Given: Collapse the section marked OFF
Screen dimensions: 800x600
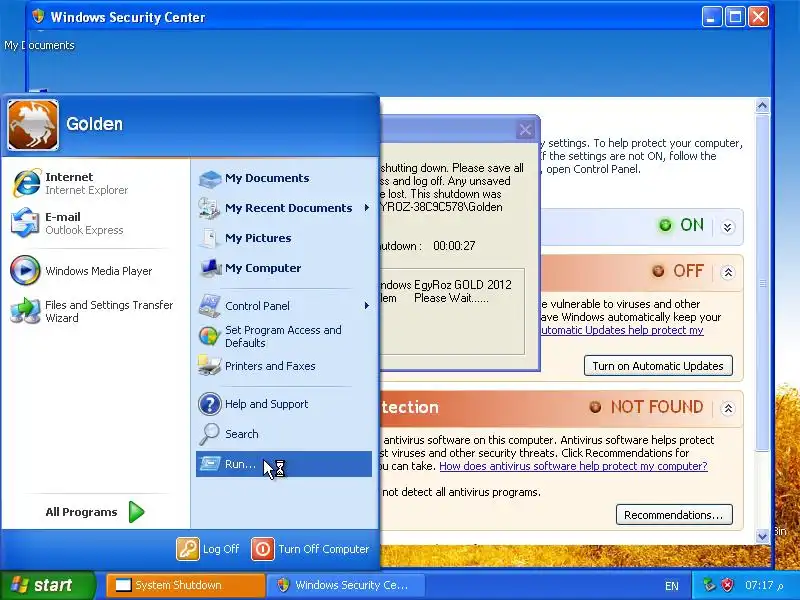Looking at the screenshot, I should tap(728, 272).
